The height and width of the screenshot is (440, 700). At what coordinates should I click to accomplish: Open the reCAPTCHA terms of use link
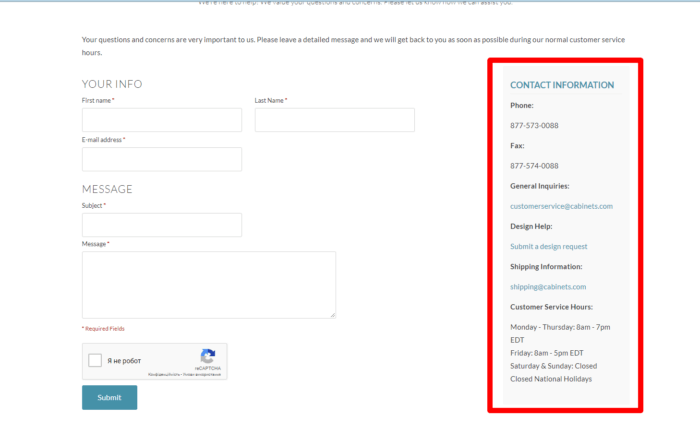tap(202, 374)
